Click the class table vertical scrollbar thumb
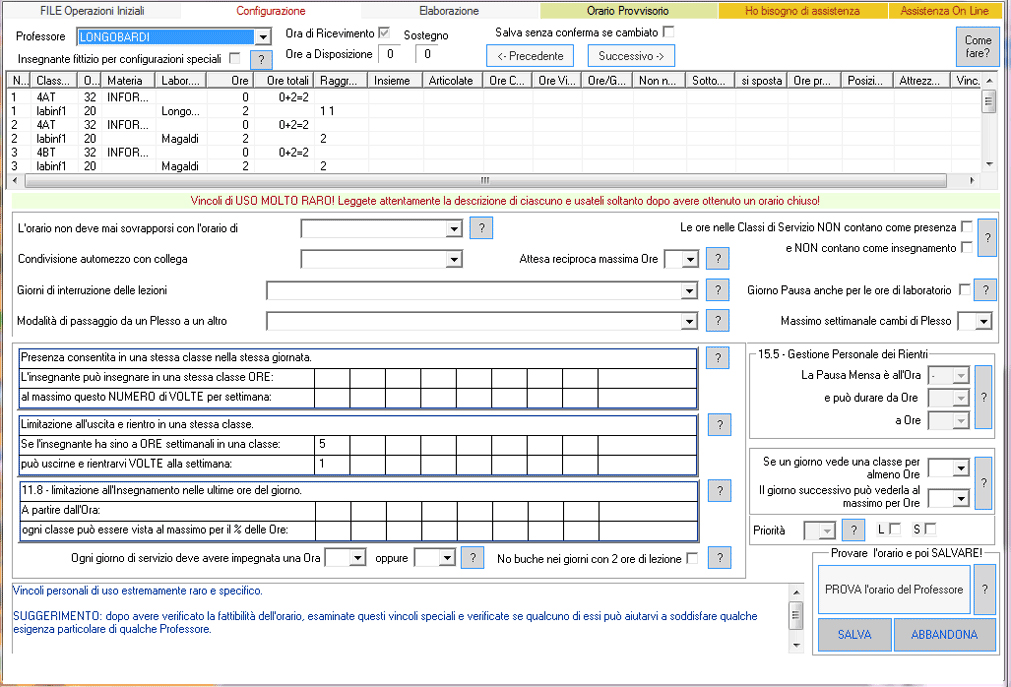This screenshot has width=1011, height=687. click(x=988, y=101)
